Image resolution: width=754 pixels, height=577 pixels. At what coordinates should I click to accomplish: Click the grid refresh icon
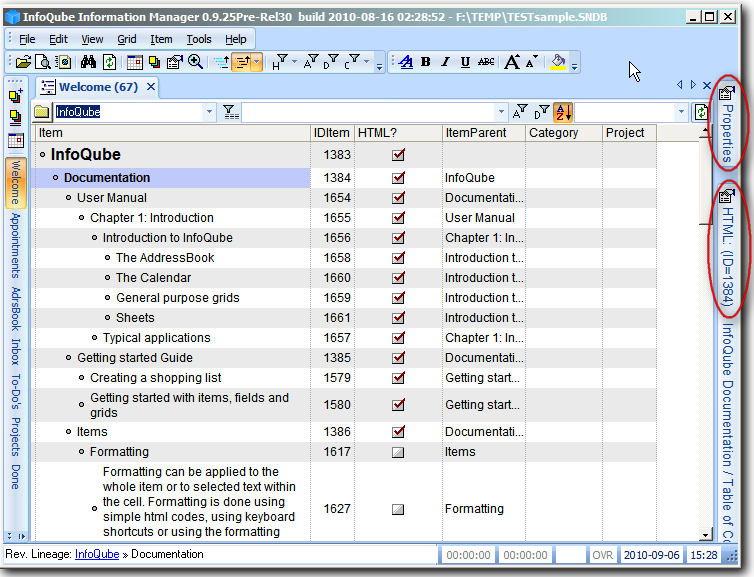click(x=701, y=112)
